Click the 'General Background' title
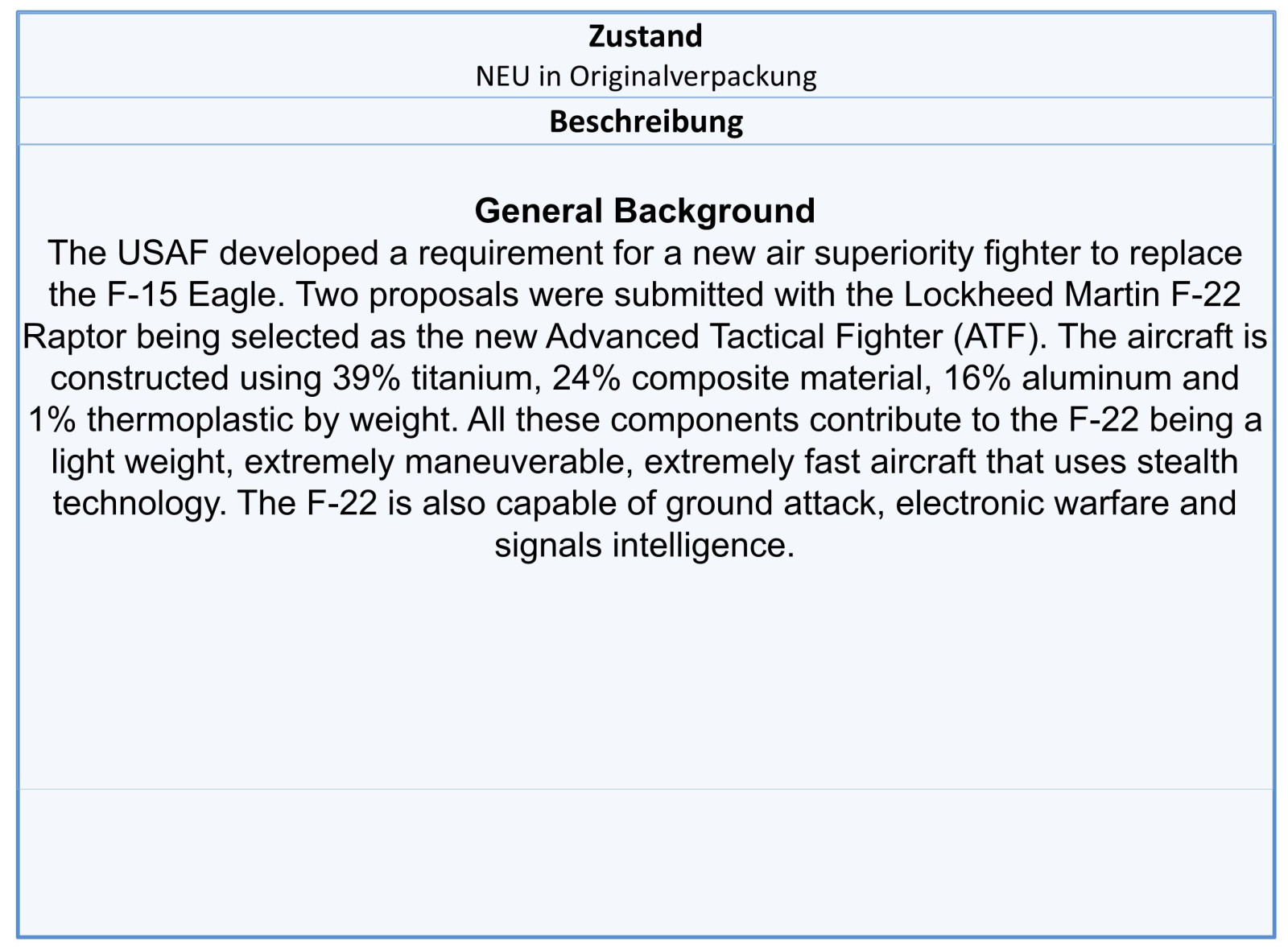 point(645,211)
